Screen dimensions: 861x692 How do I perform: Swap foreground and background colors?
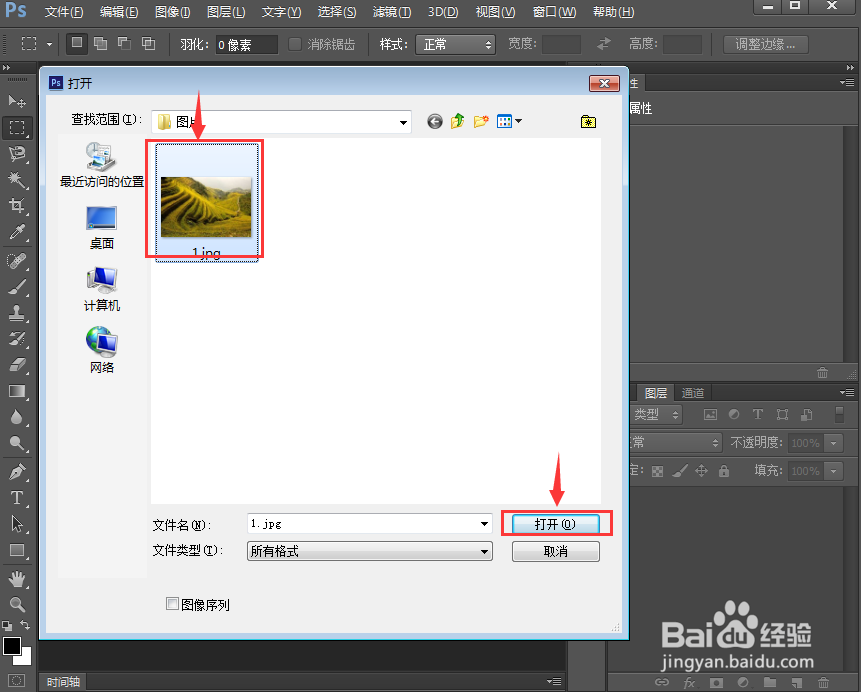point(25,624)
